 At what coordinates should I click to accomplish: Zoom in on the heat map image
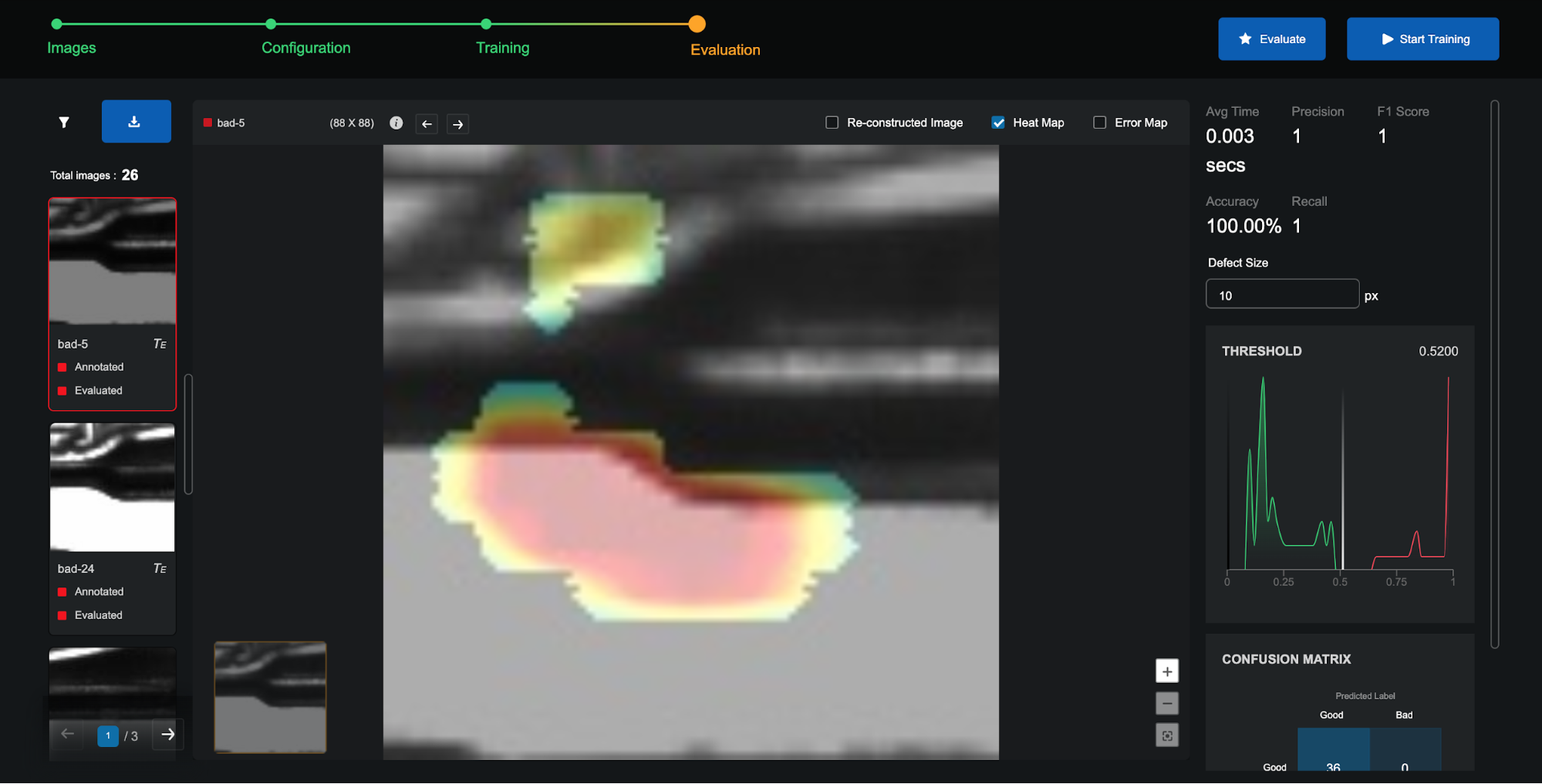pos(1166,671)
